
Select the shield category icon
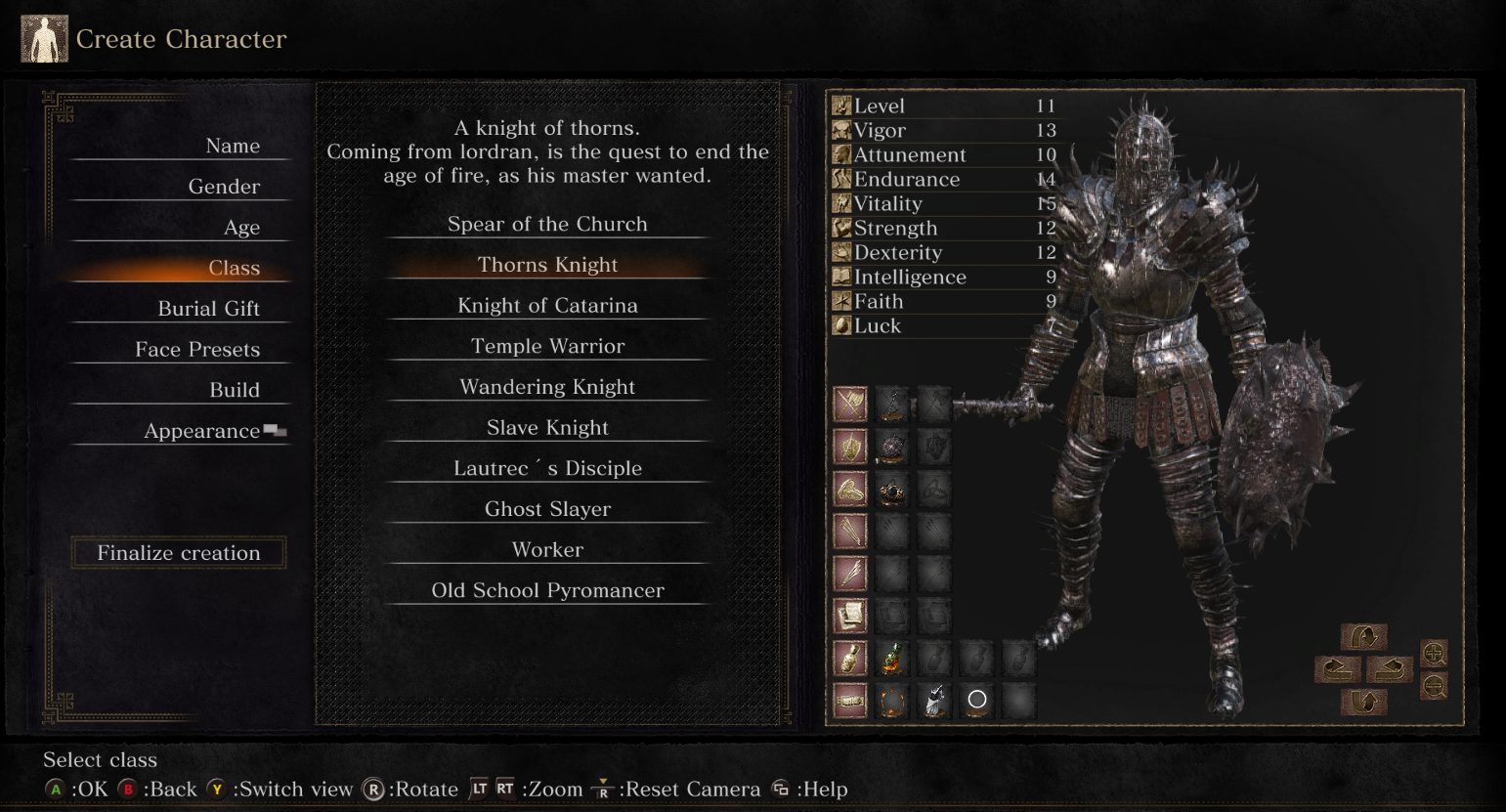point(850,447)
